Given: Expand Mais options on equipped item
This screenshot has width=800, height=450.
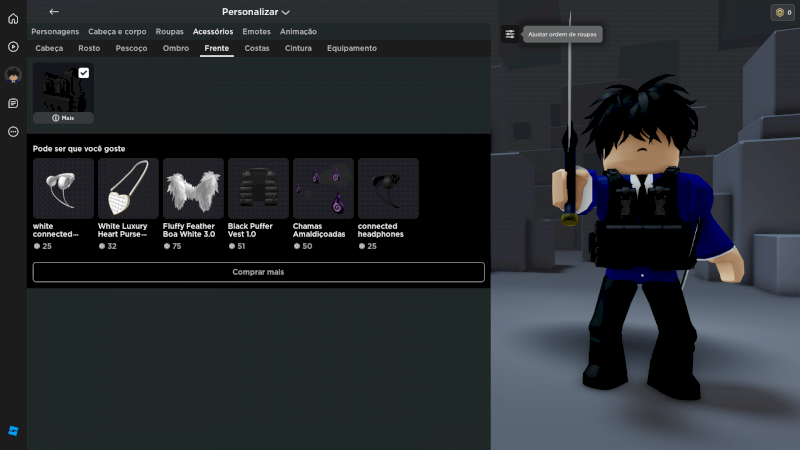Looking at the screenshot, I should point(63,118).
